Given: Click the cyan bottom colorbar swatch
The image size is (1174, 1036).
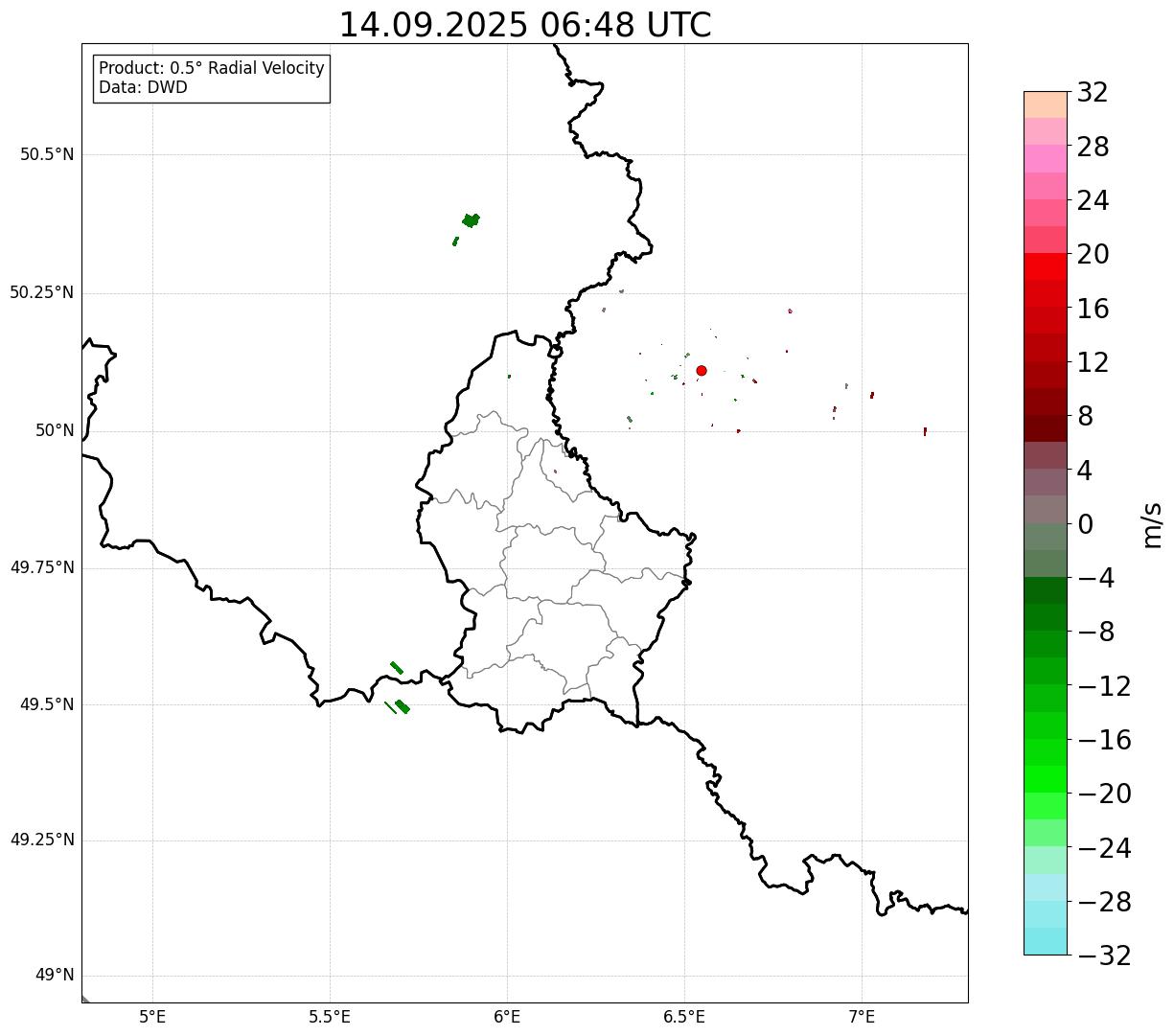Looking at the screenshot, I should [x=1046, y=941].
